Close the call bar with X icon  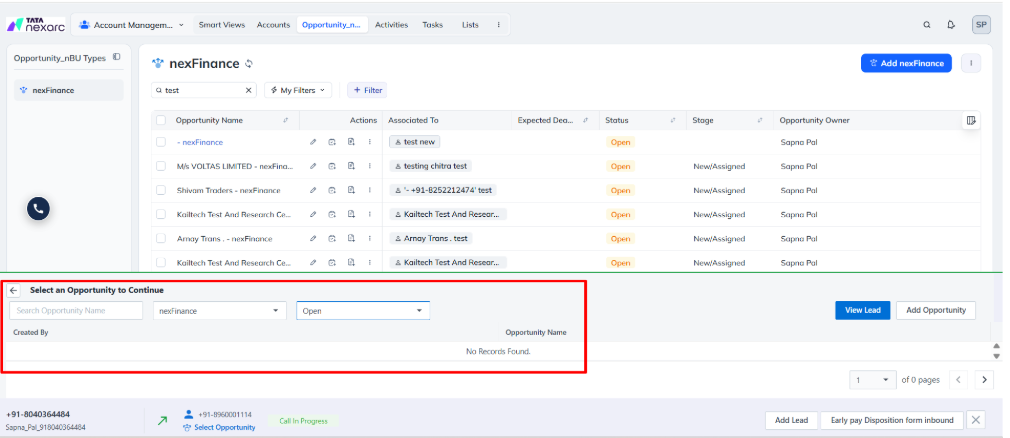click(x=976, y=420)
